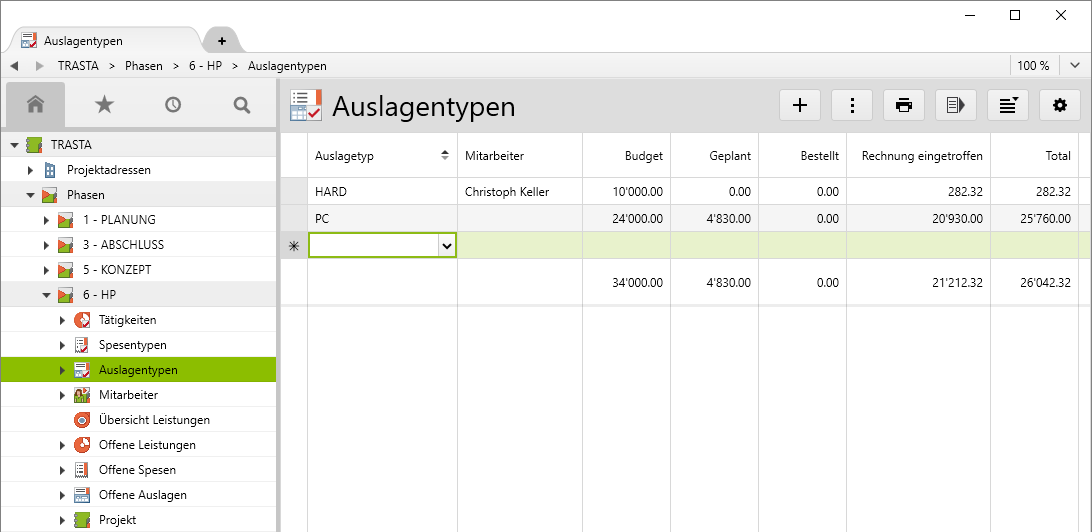Click the search magnifier icon in sidebar
Image resolution: width=1092 pixels, height=532 pixels.
242,104
